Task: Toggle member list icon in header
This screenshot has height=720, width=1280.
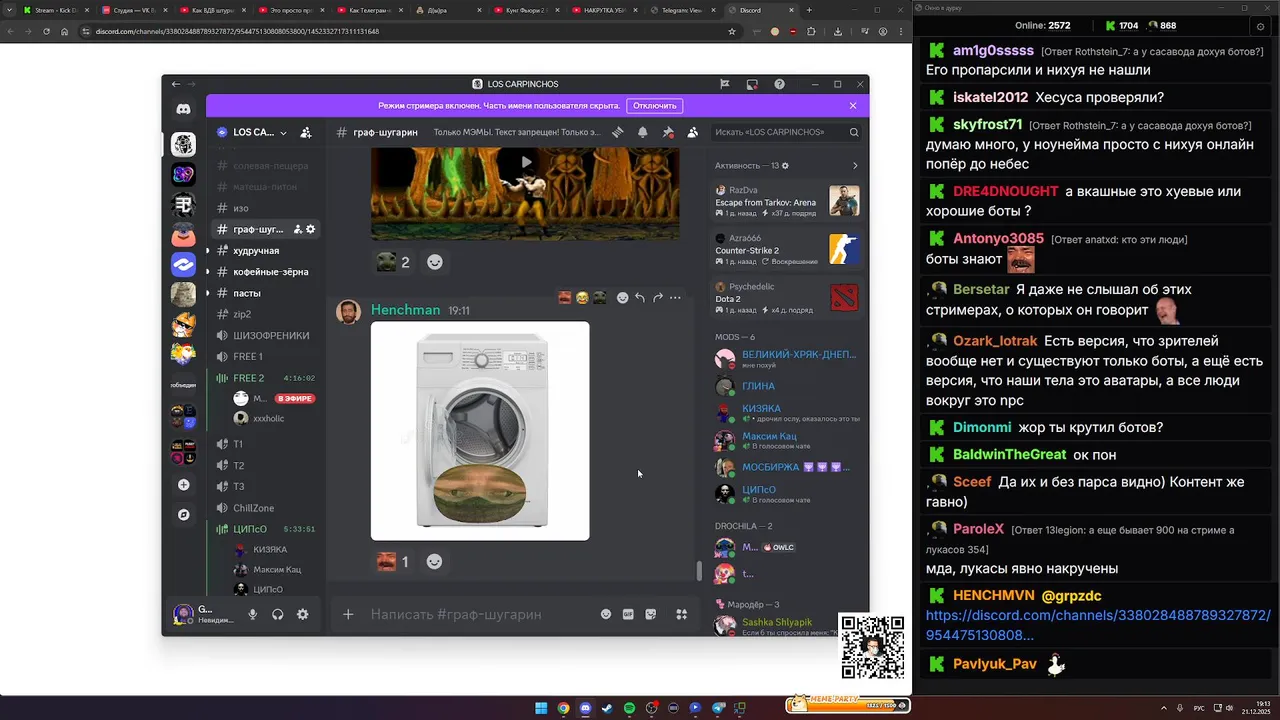Action: pyautogui.click(x=693, y=132)
